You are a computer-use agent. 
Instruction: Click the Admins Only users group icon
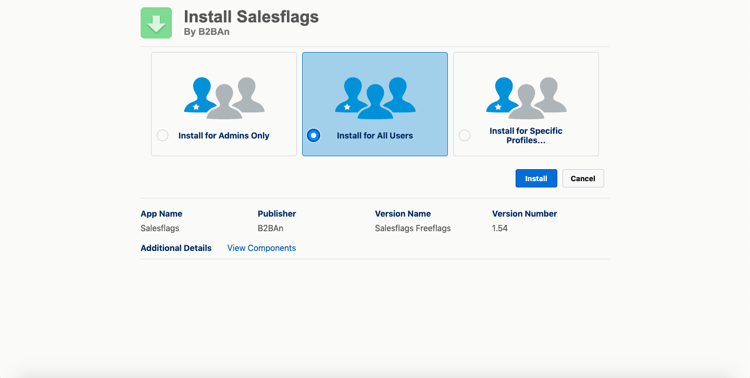[224, 98]
